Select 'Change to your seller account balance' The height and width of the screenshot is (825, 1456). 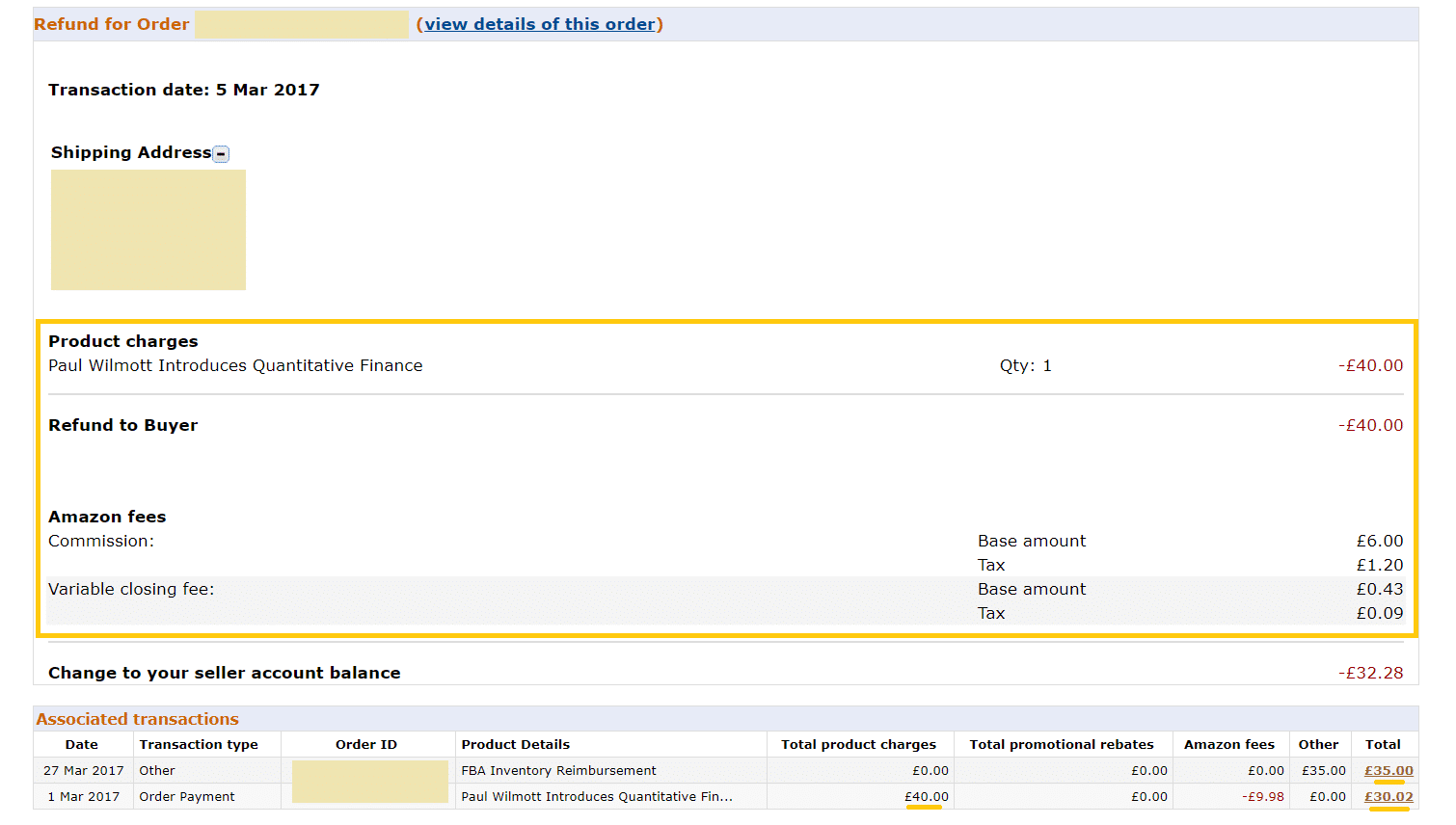225,673
